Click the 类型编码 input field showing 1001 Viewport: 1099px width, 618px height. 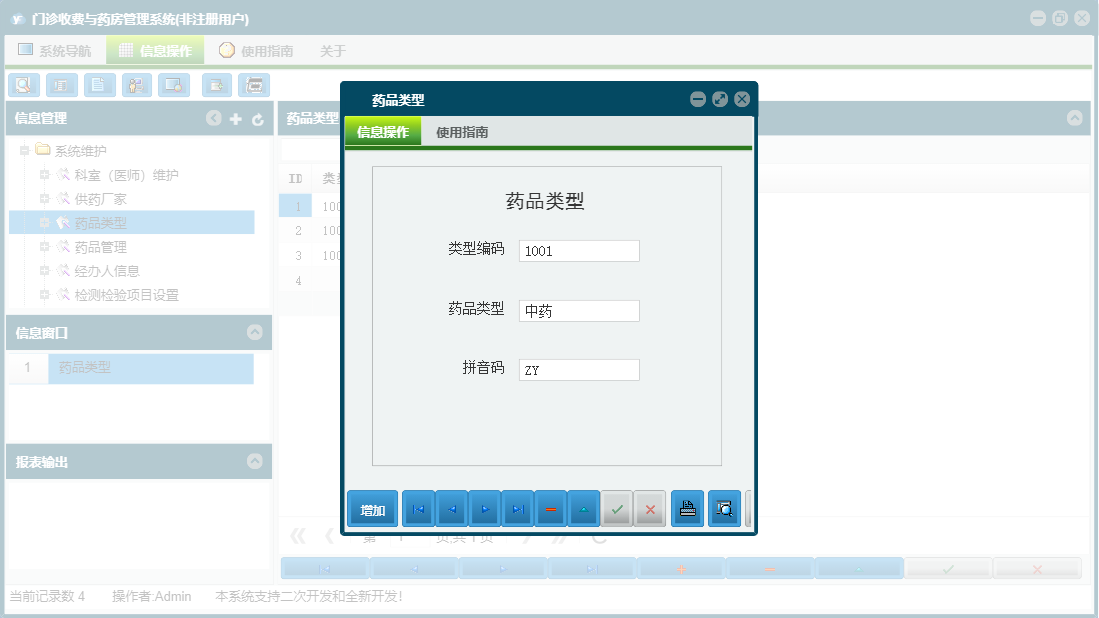(x=579, y=250)
